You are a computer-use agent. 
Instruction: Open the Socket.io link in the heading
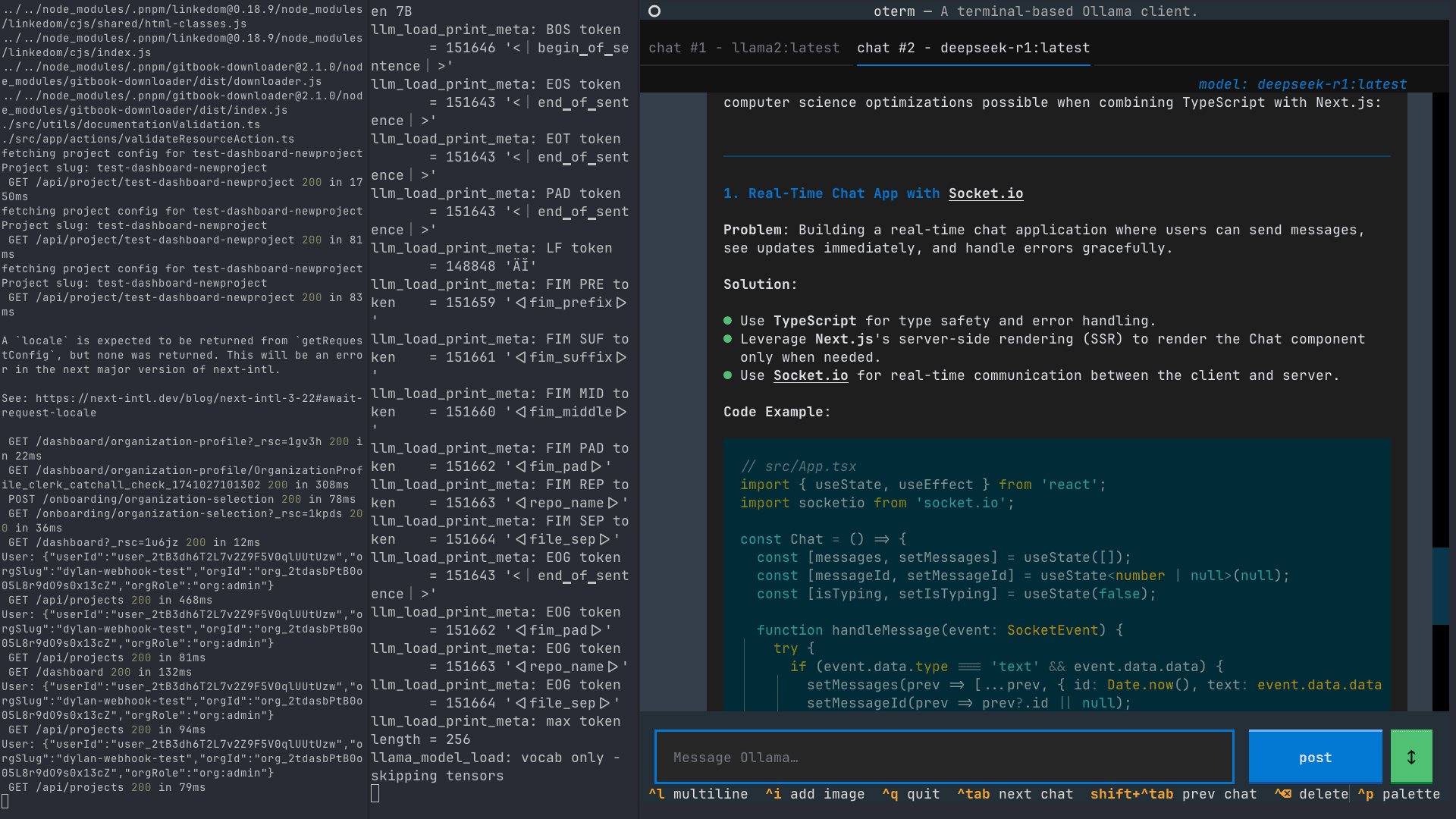(985, 193)
